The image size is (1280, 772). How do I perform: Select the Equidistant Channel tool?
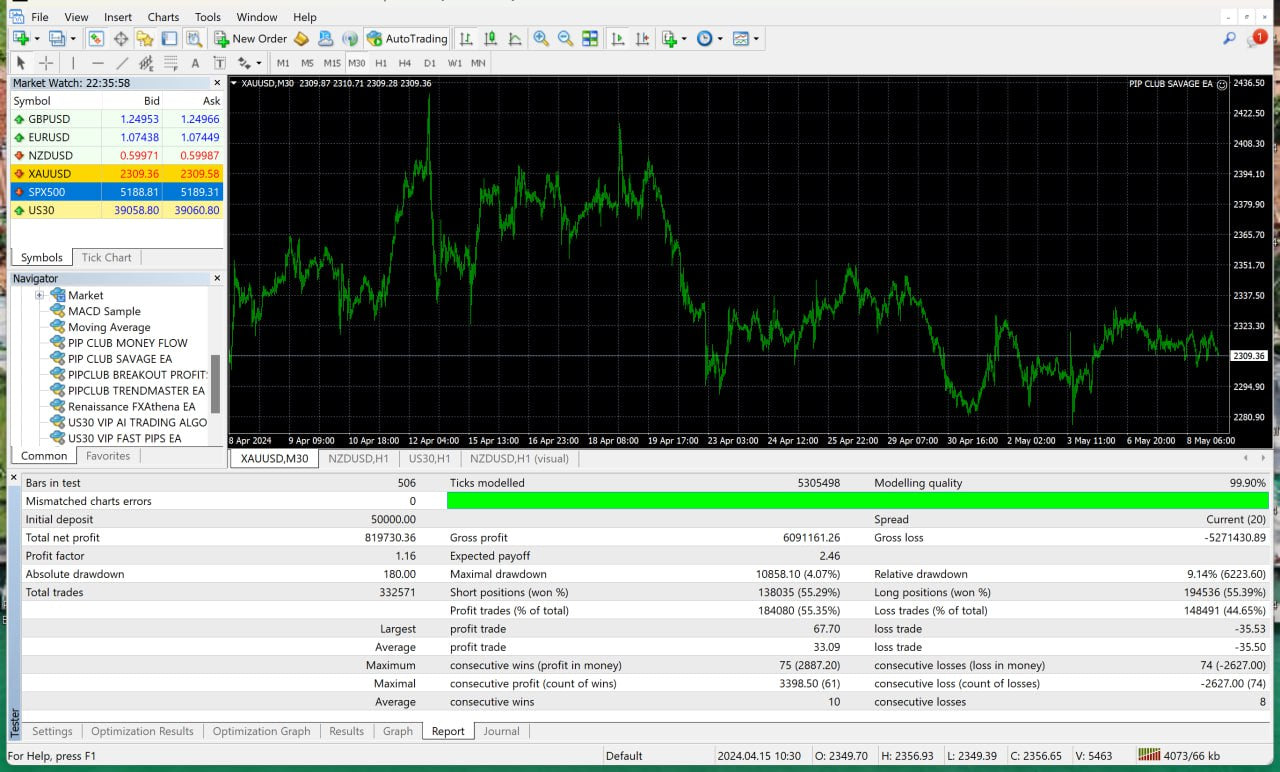coord(146,63)
